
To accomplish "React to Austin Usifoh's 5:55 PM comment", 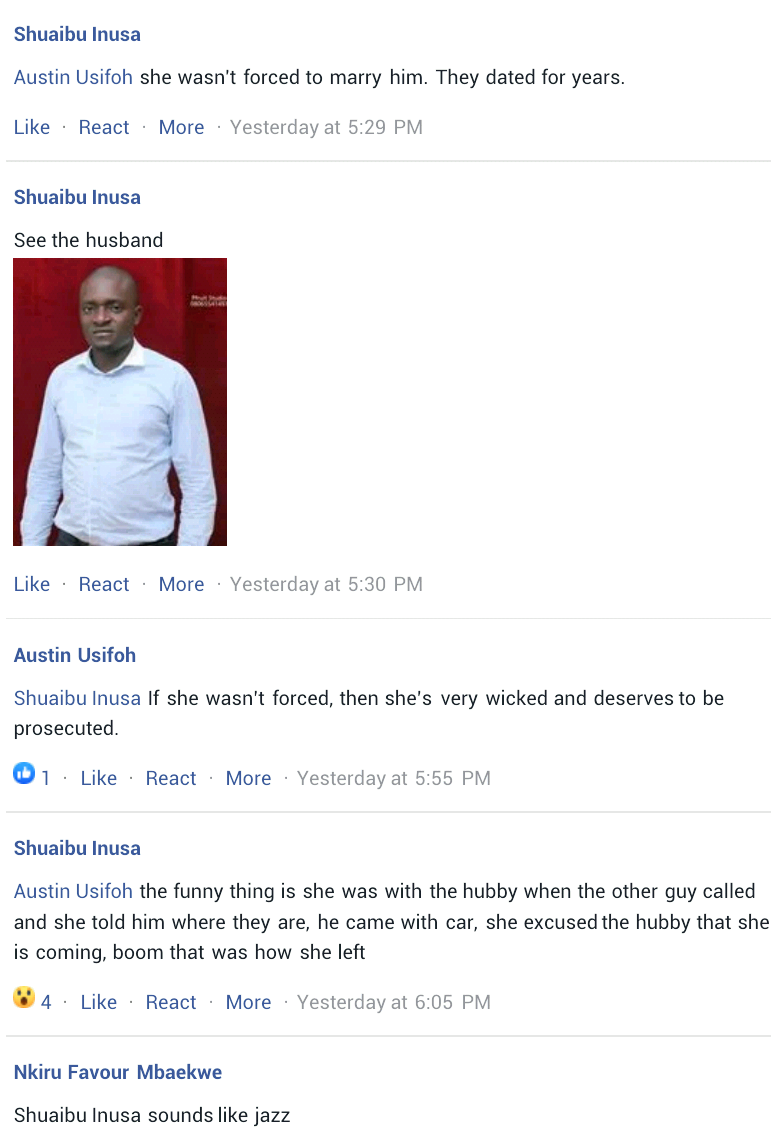I will pyautogui.click(x=171, y=778).
